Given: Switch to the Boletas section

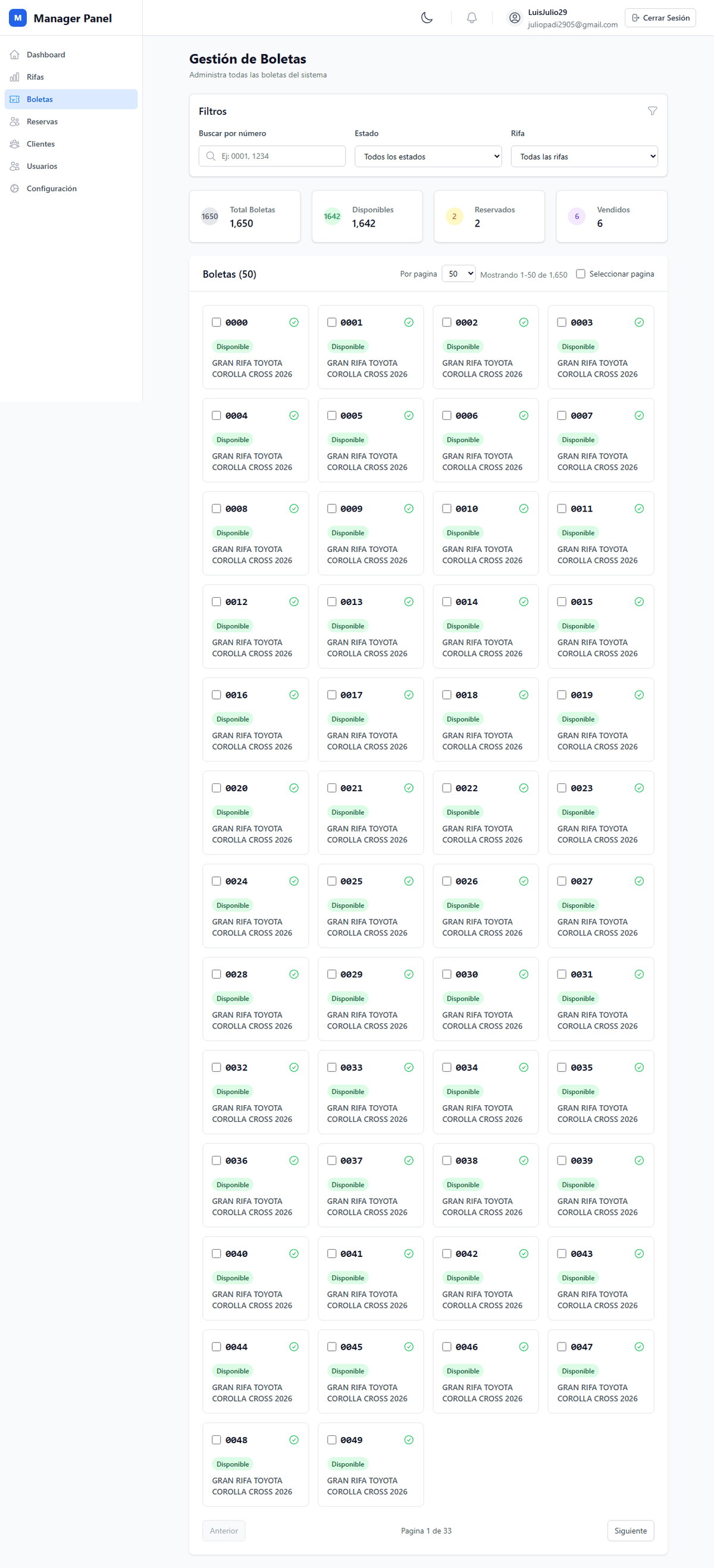Looking at the screenshot, I should [x=39, y=99].
